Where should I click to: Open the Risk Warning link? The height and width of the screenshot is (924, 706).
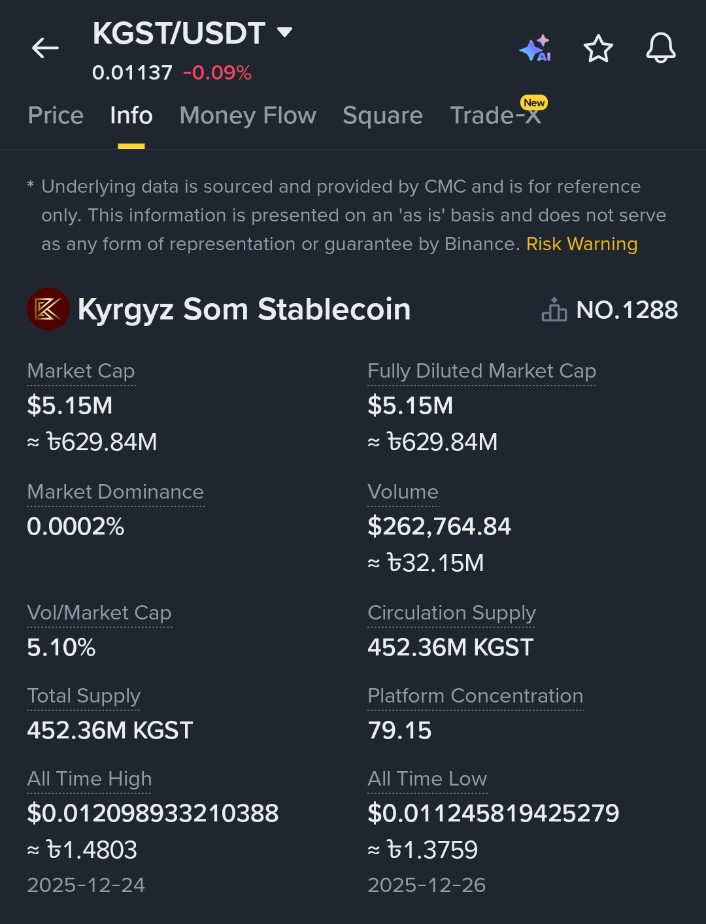pyautogui.click(x=581, y=244)
